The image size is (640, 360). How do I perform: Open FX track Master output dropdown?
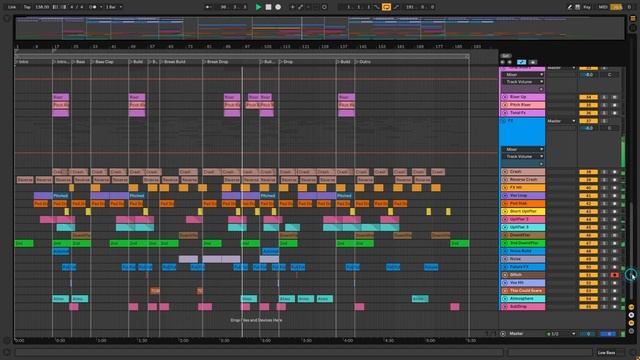(562, 121)
